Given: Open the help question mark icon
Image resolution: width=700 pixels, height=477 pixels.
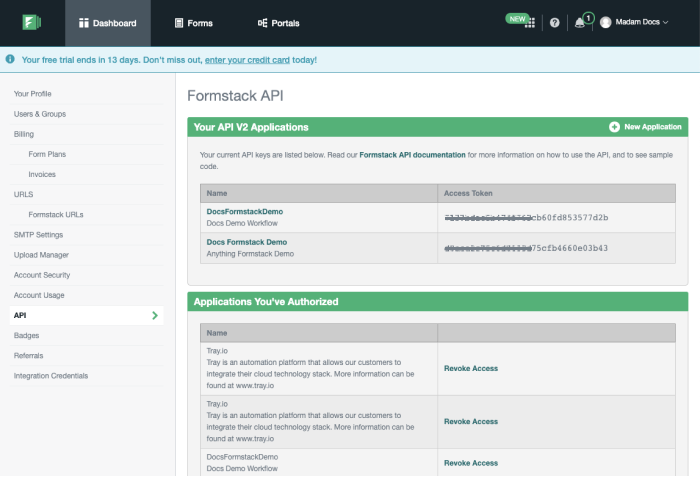Looking at the screenshot, I should point(554,23).
